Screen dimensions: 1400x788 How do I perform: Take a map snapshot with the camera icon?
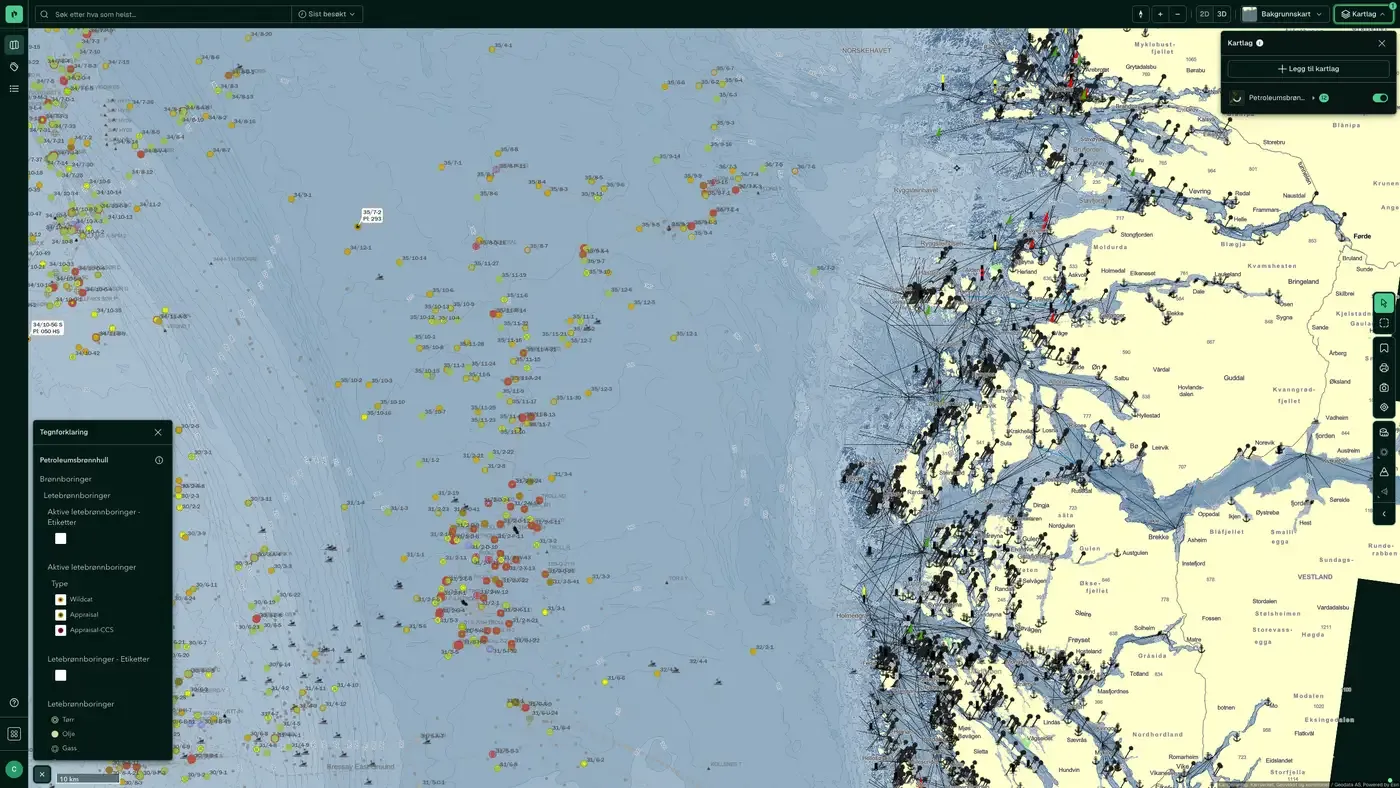coord(1384,388)
